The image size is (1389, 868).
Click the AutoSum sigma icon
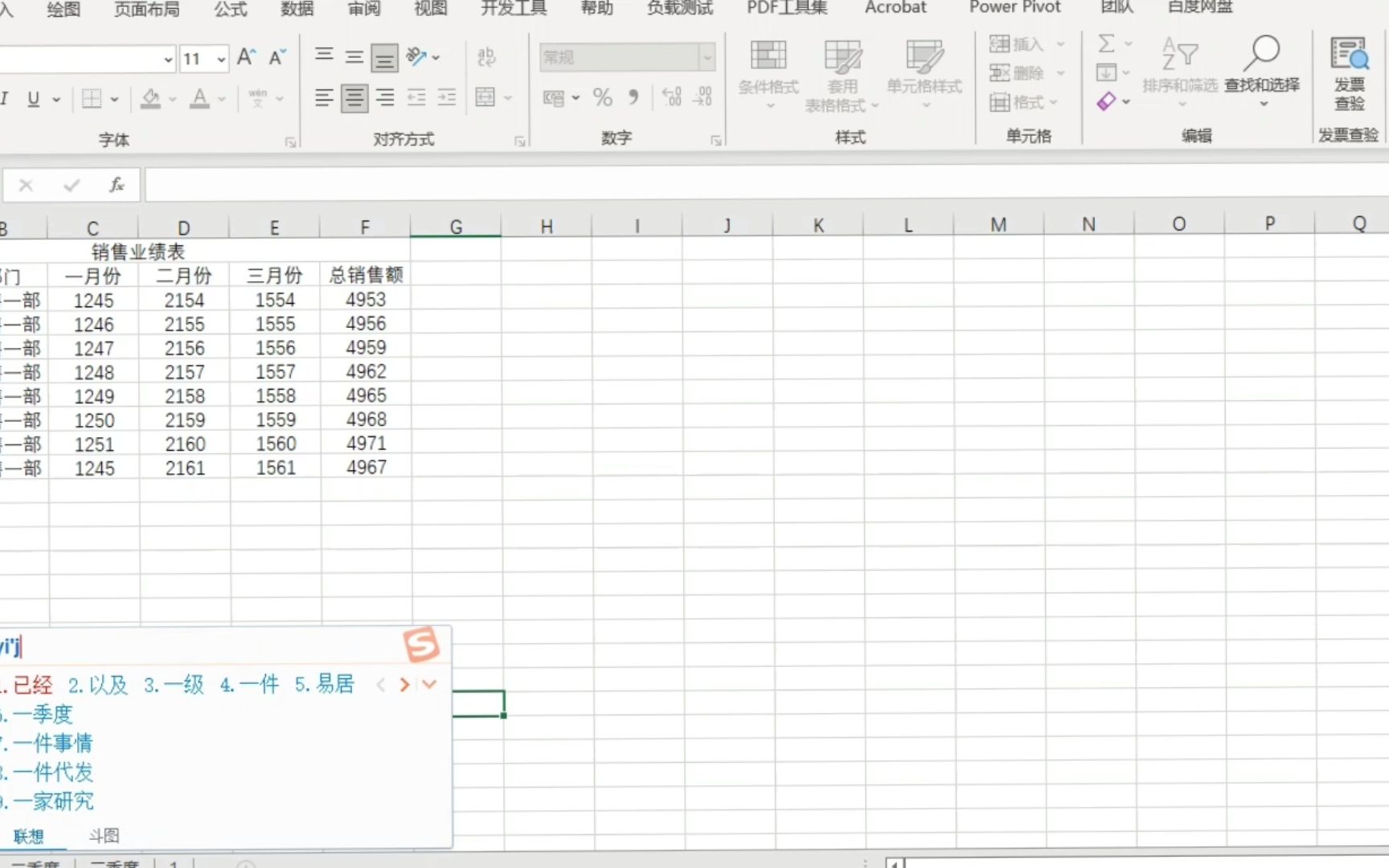1107,43
